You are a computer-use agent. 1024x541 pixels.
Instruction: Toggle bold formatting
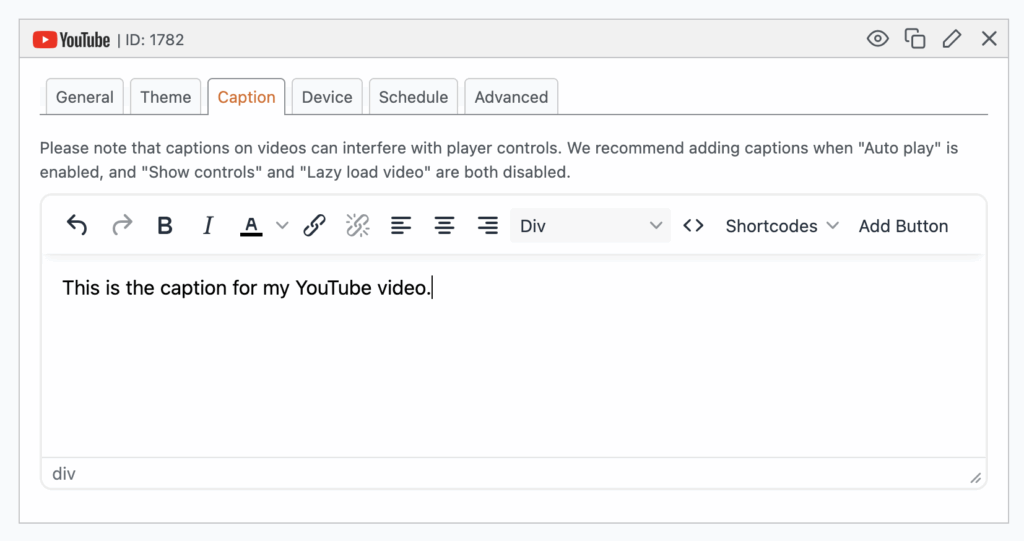point(165,225)
